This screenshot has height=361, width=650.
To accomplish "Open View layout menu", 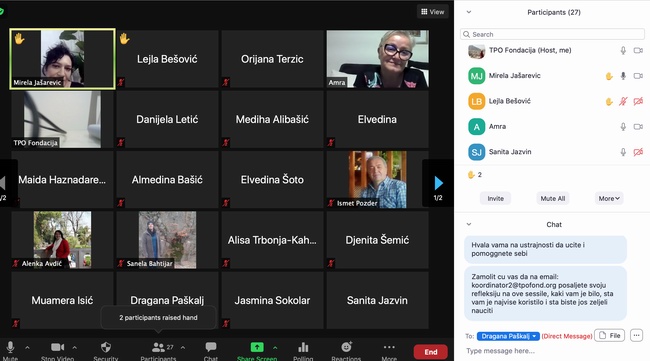I will (432, 12).
